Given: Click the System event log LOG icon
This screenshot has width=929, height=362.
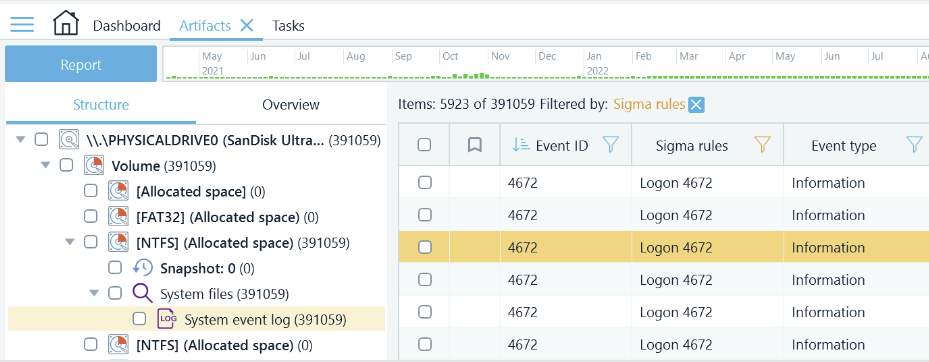Looking at the screenshot, I should (167, 319).
